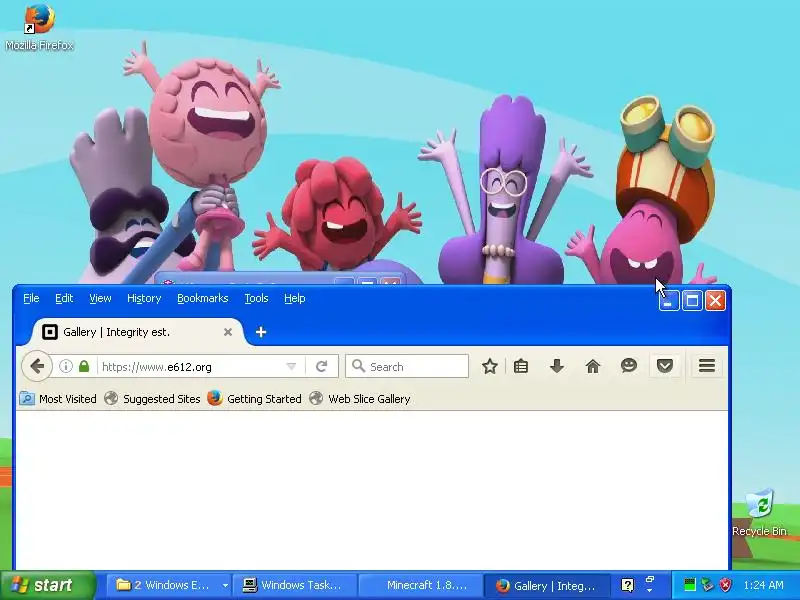Viewport: 800px width, 600px height.
Task: Switch to Minecraft 1.8 taskbar button
Action: [421, 585]
